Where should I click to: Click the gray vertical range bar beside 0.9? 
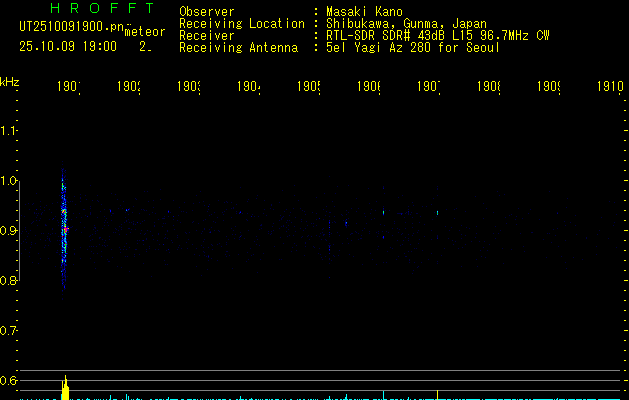[x=20, y=231]
